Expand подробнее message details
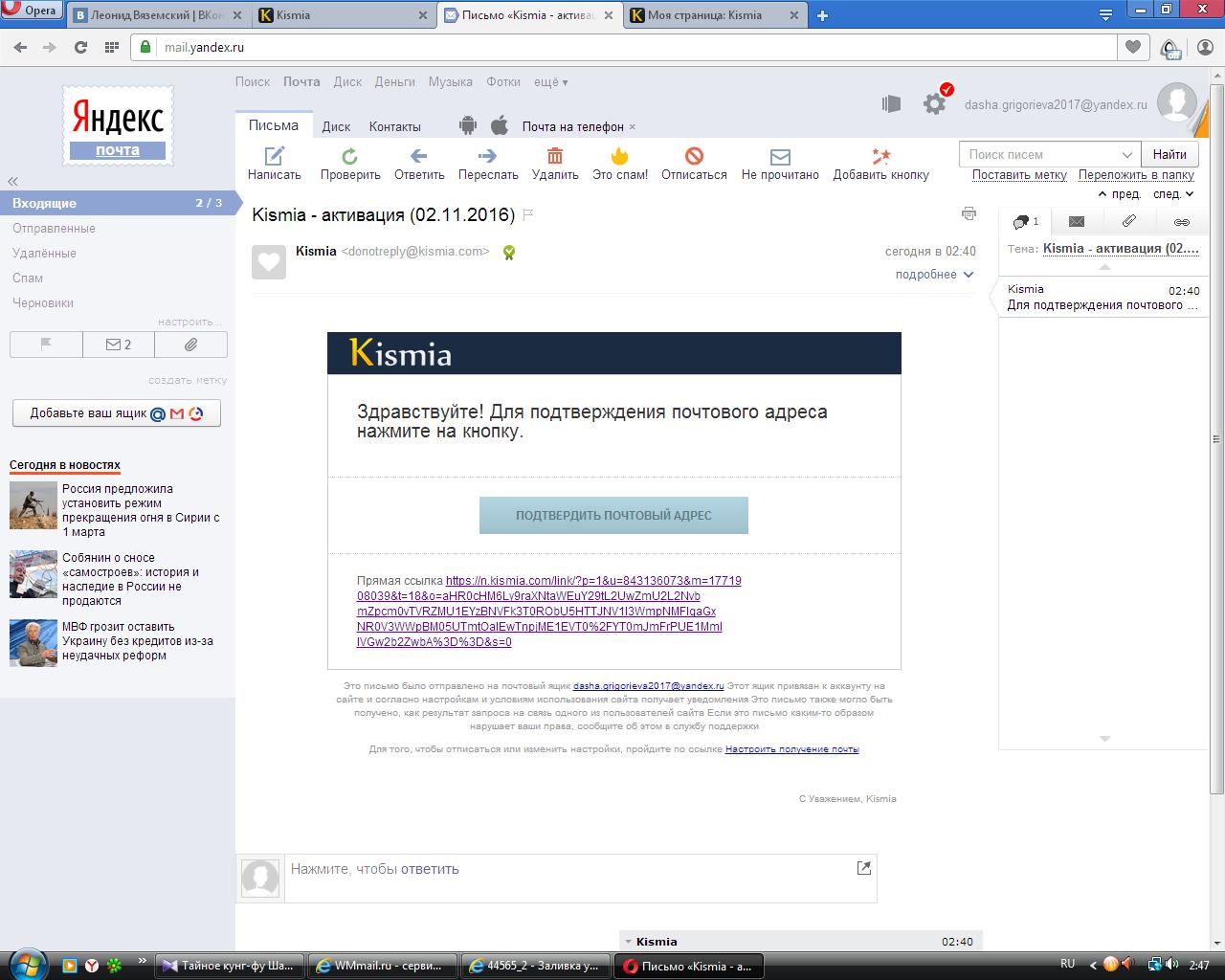Image resolution: width=1225 pixels, height=980 pixels. 934,275
